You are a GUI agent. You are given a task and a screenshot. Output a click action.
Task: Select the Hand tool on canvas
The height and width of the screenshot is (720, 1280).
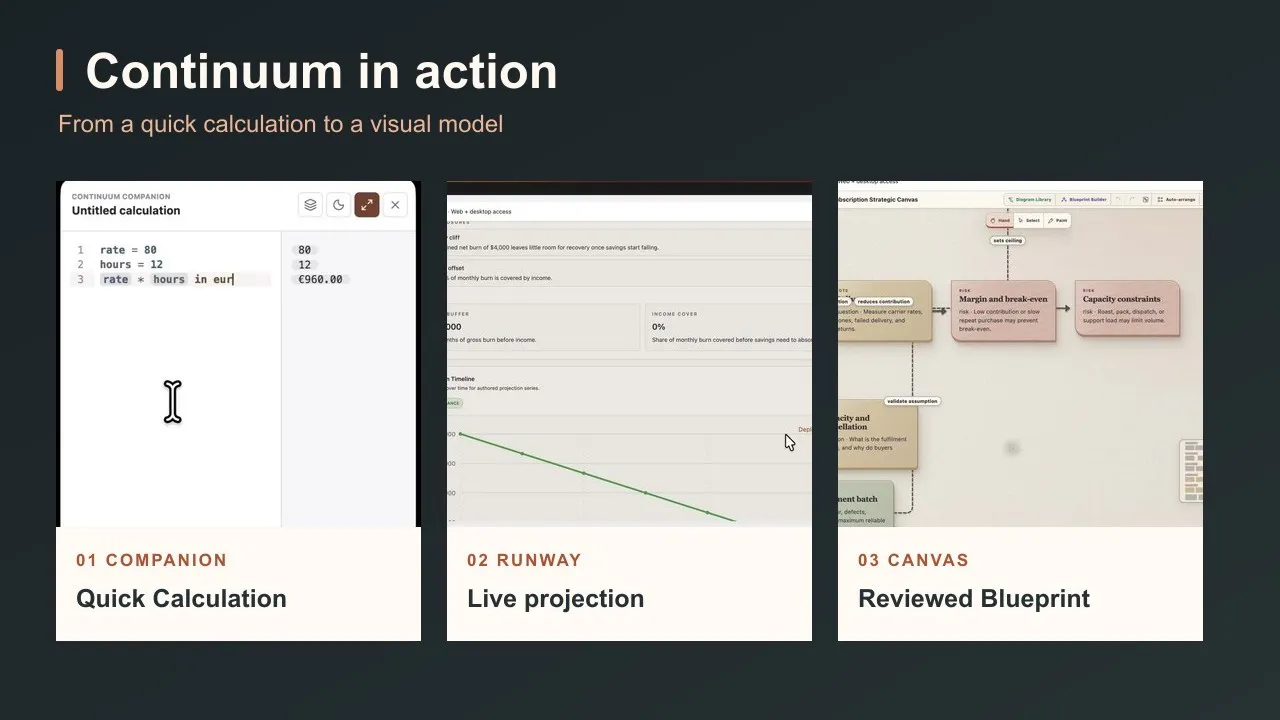pyautogui.click(x=1000, y=220)
